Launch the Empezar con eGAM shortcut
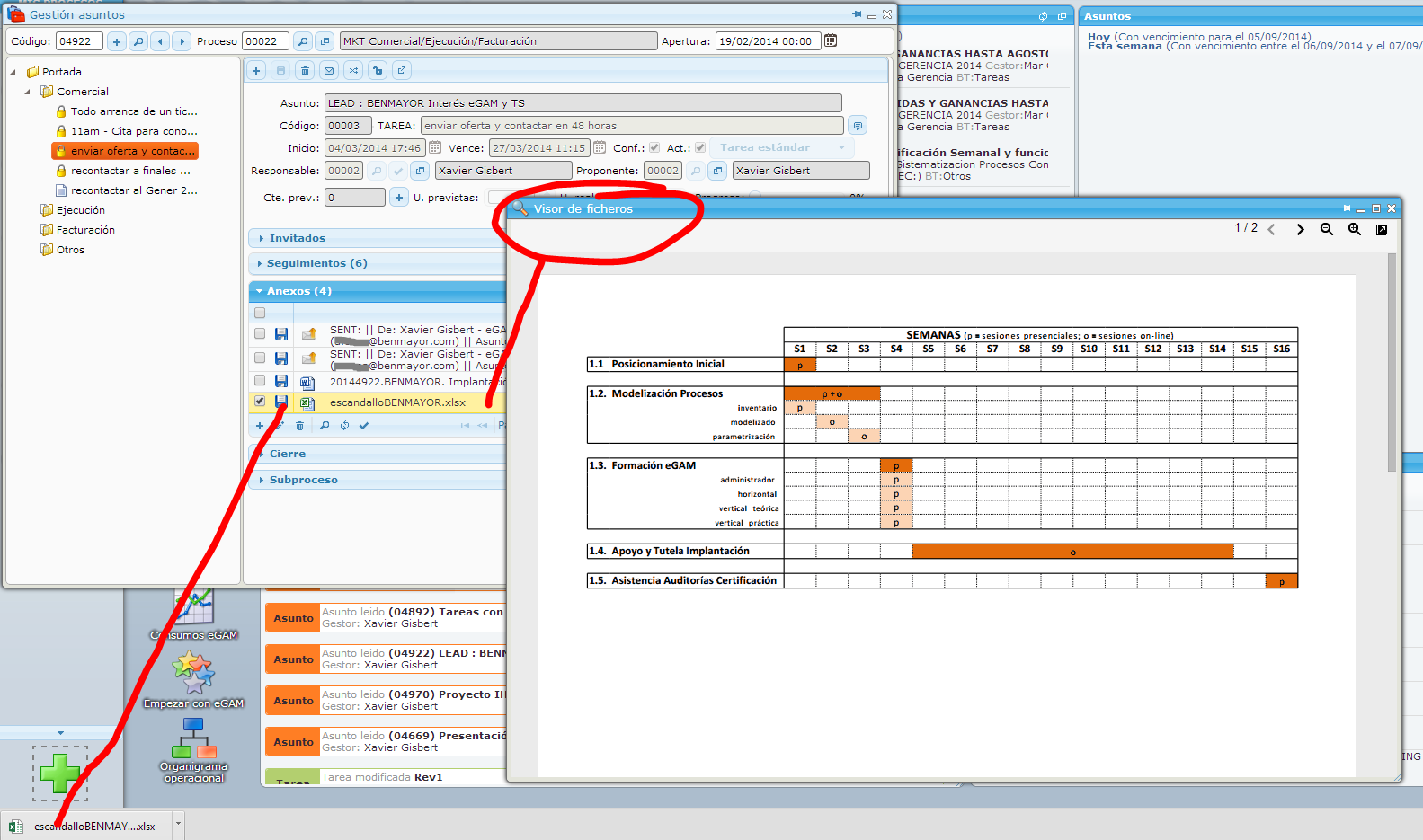Screen dimensions: 1423x840 pyautogui.click(x=193, y=680)
